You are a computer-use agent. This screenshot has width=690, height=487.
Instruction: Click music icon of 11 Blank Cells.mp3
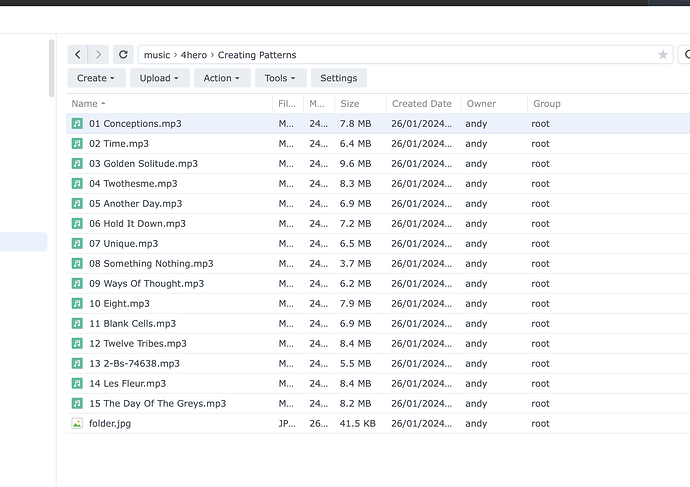tap(77, 324)
